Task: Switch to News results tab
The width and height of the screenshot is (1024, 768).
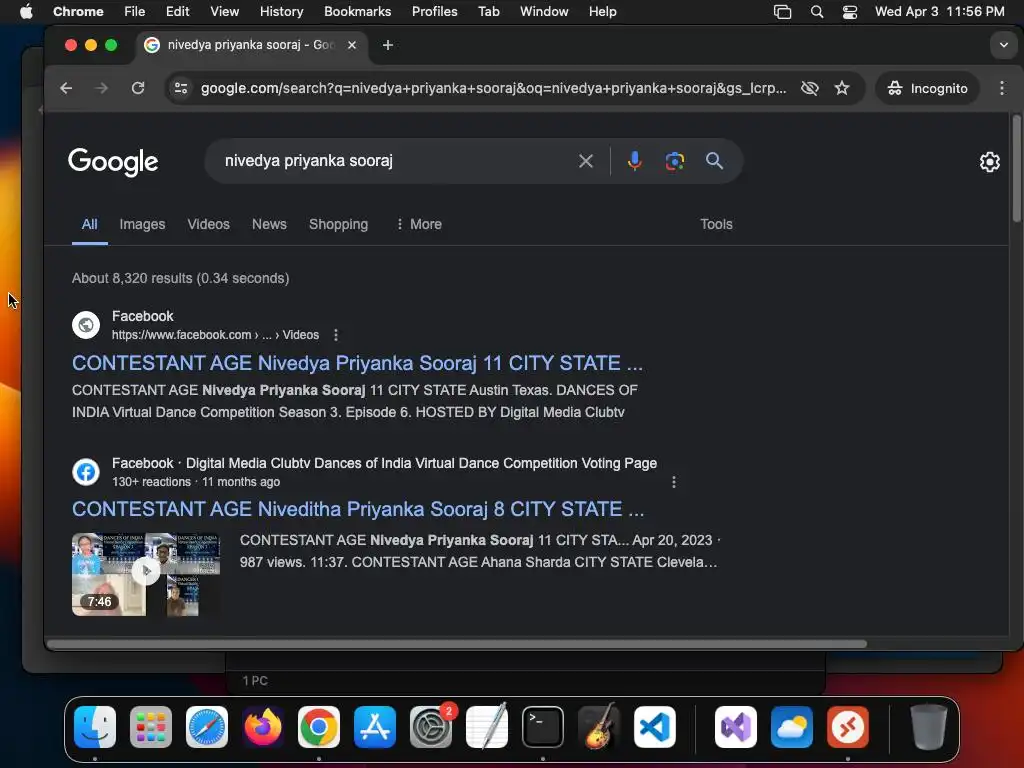Action: pos(269,225)
